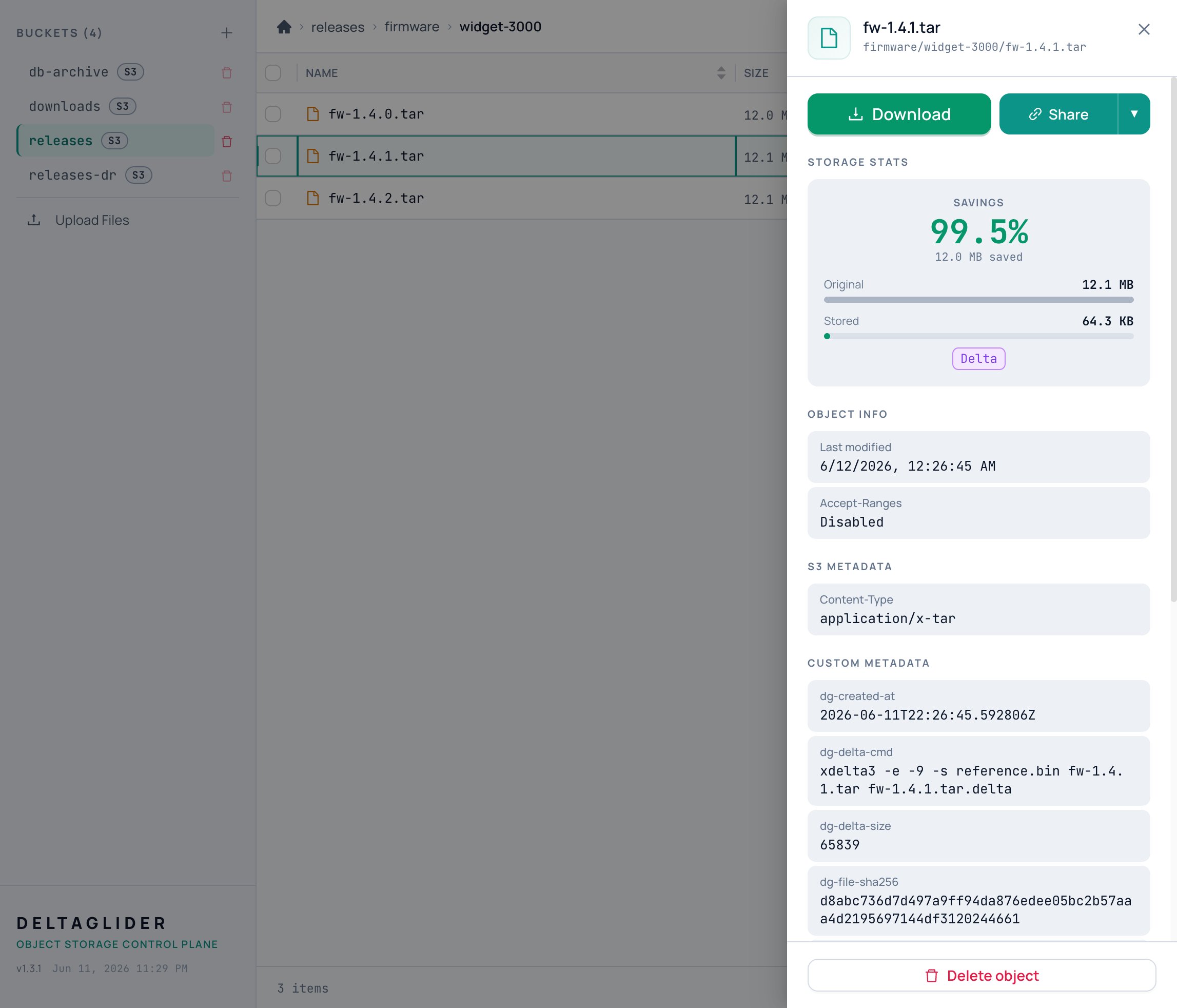1177x1008 pixels.
Task: Click the Download button
Action: point(899,114)
